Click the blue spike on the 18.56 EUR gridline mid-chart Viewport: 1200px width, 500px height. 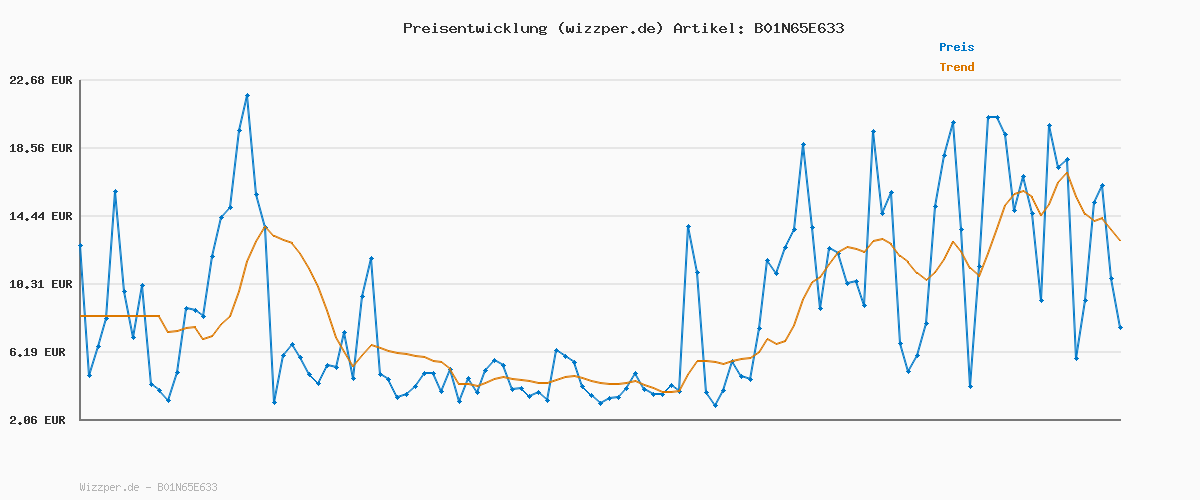pyautogui.click(x=803, y=145)
